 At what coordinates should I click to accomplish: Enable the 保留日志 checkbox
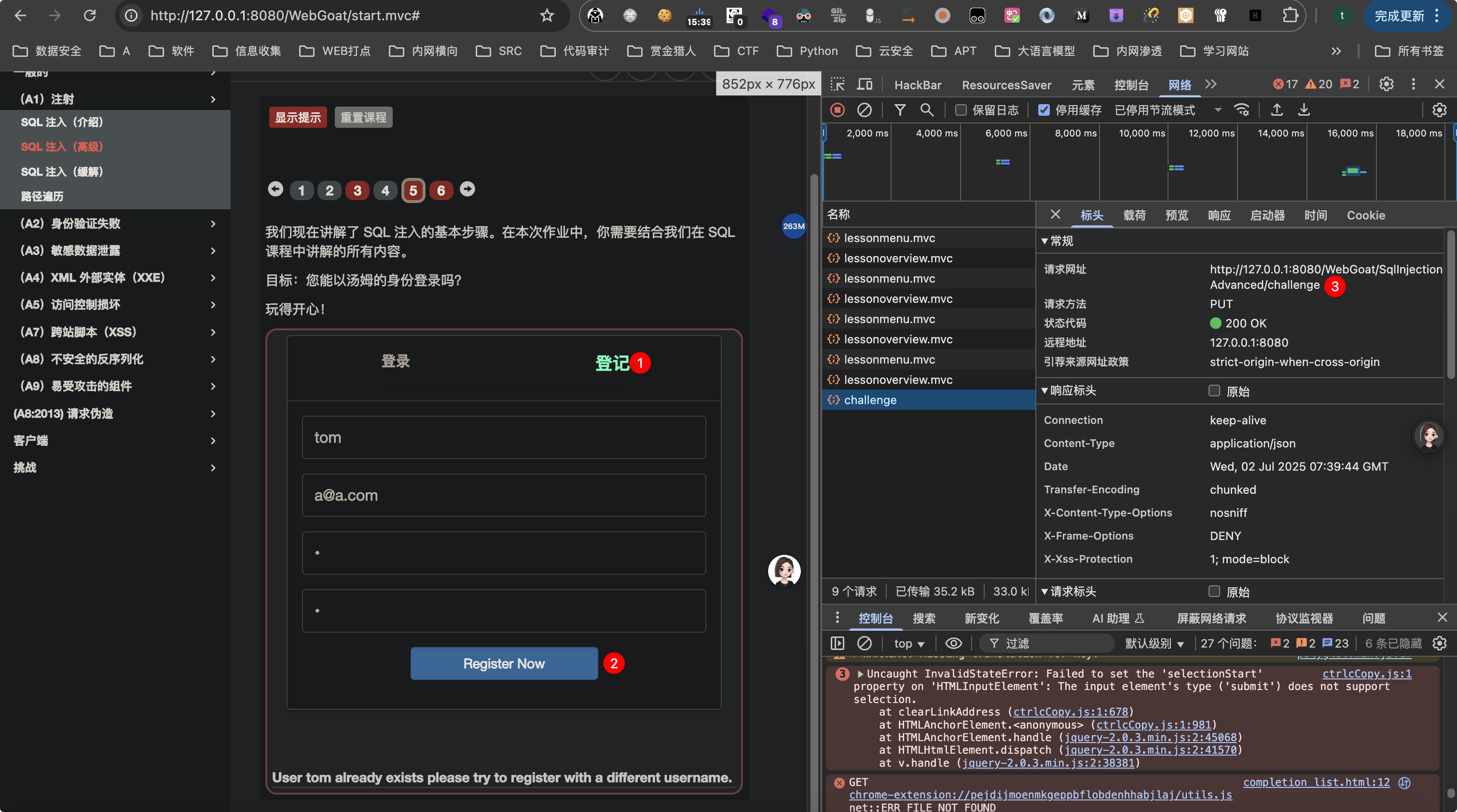[x=961, y=110]
